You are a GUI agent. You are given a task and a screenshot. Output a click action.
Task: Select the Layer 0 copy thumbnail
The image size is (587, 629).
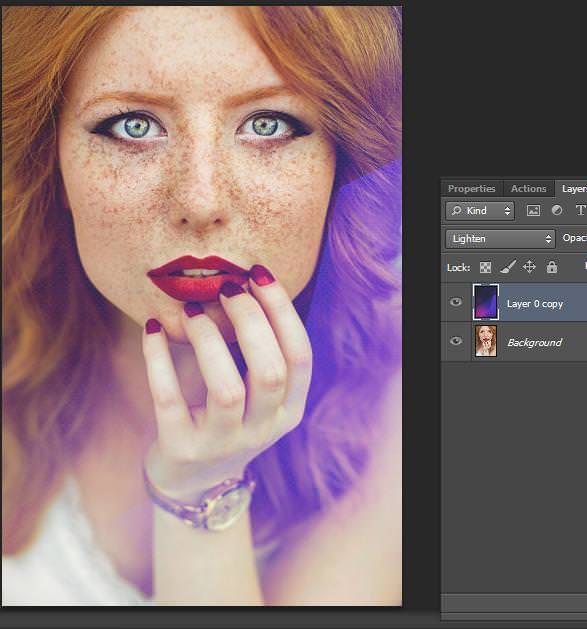tap(486, 302)
